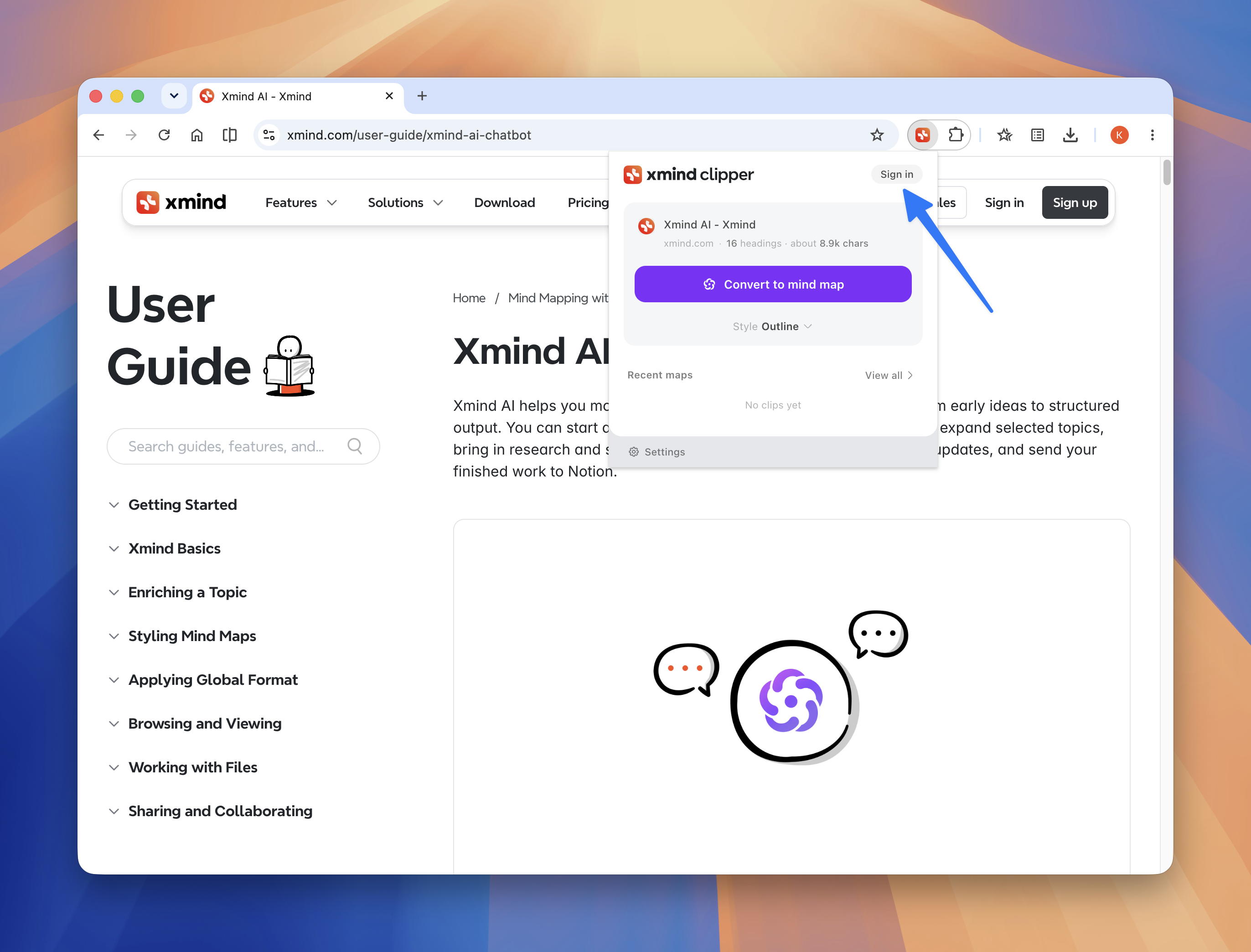This screenshot has height=952, width=1251.
Task: Click the 'No clips yet' text
Action: coord(773,404)
